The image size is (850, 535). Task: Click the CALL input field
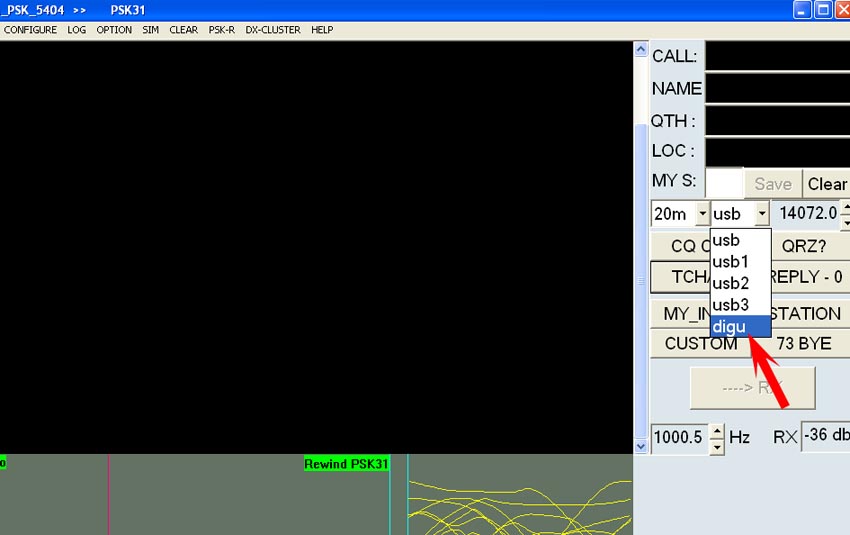coord(777,55)
